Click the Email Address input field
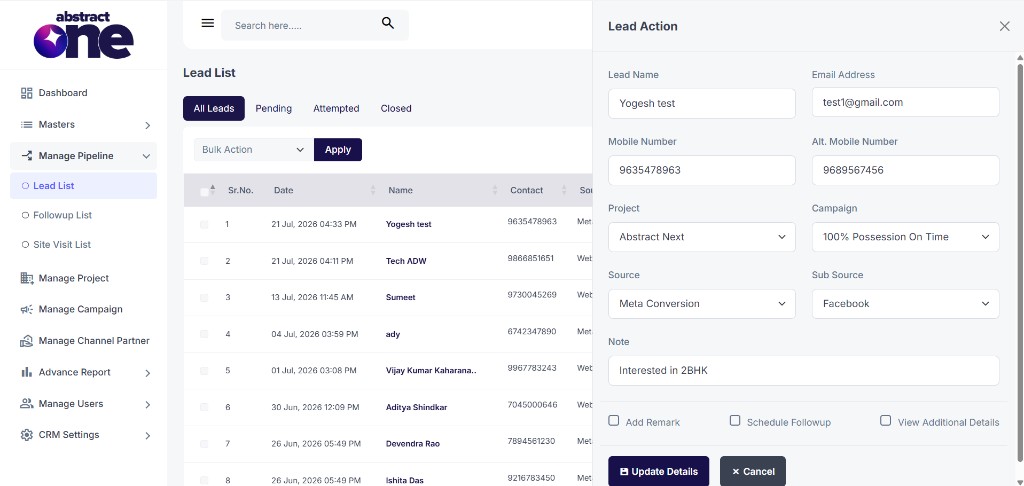The height and width of the screenshot is (486, 1024). pyautogui.click(x=906, y=102)
